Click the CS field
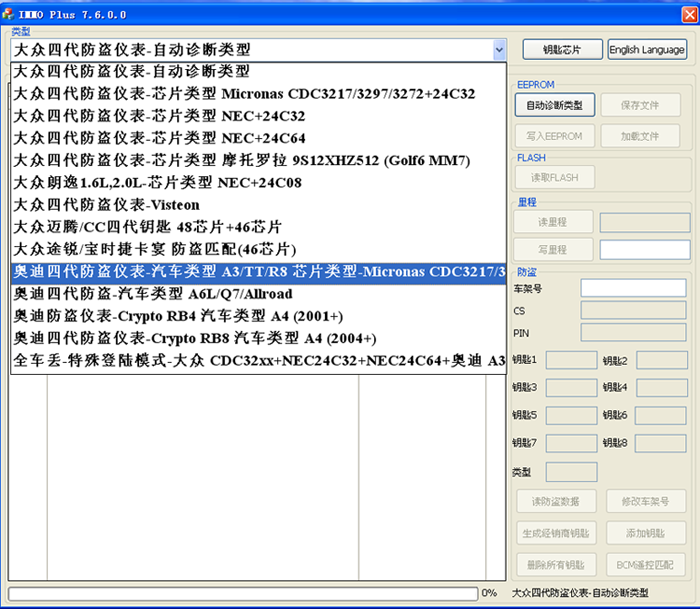700x609 pixels. click(633, 310)
